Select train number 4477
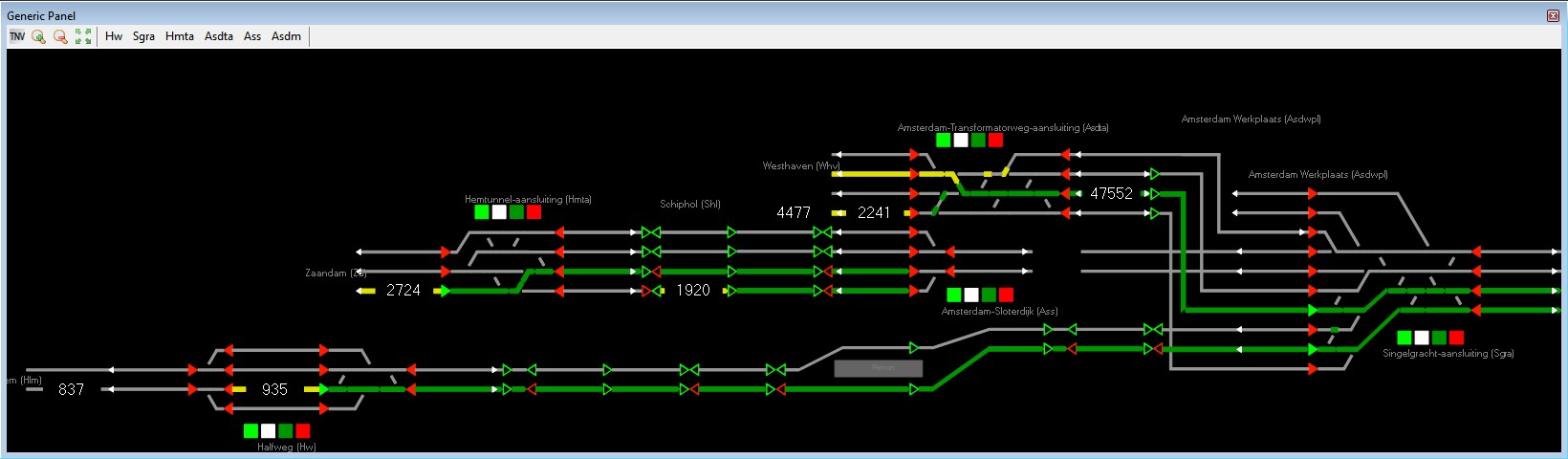The height and width of the screenshot is (459, 1568). click(x=794, y=212)
